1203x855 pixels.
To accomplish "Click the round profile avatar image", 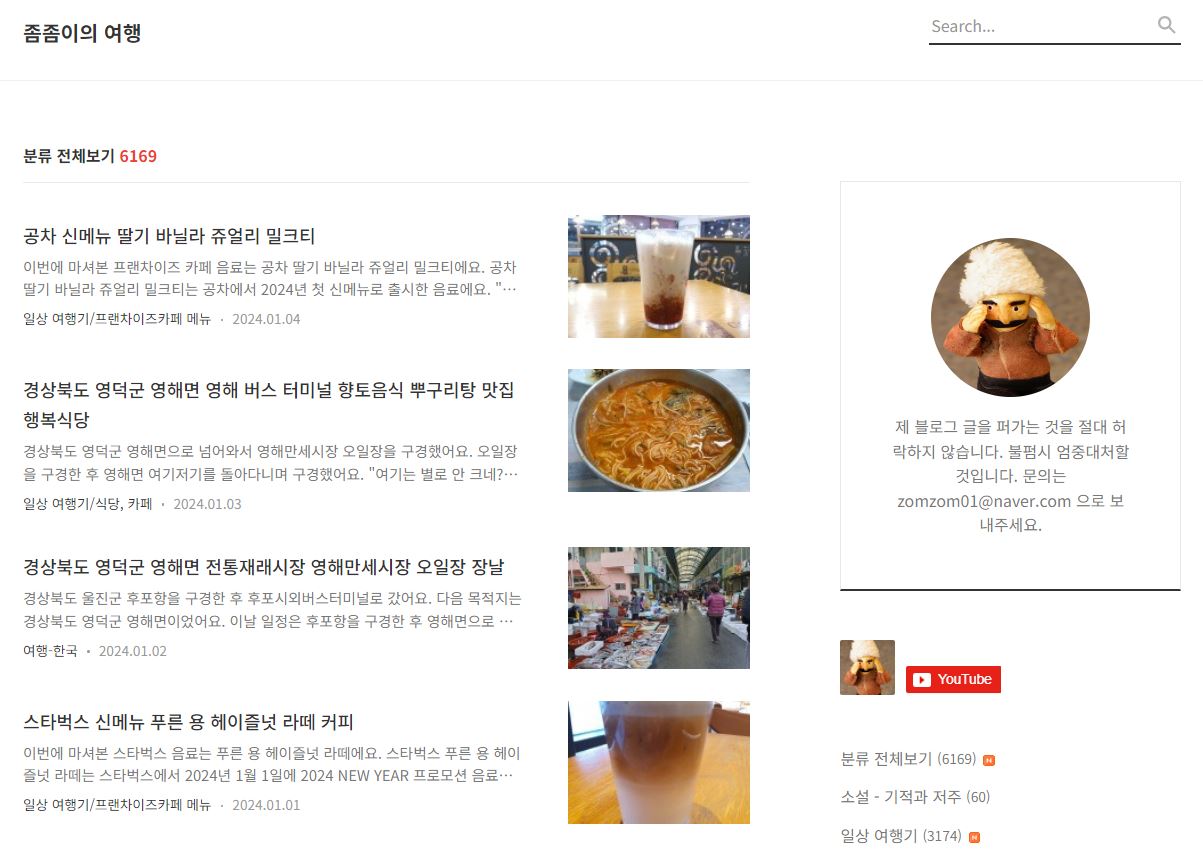I will click(1010, 317).
